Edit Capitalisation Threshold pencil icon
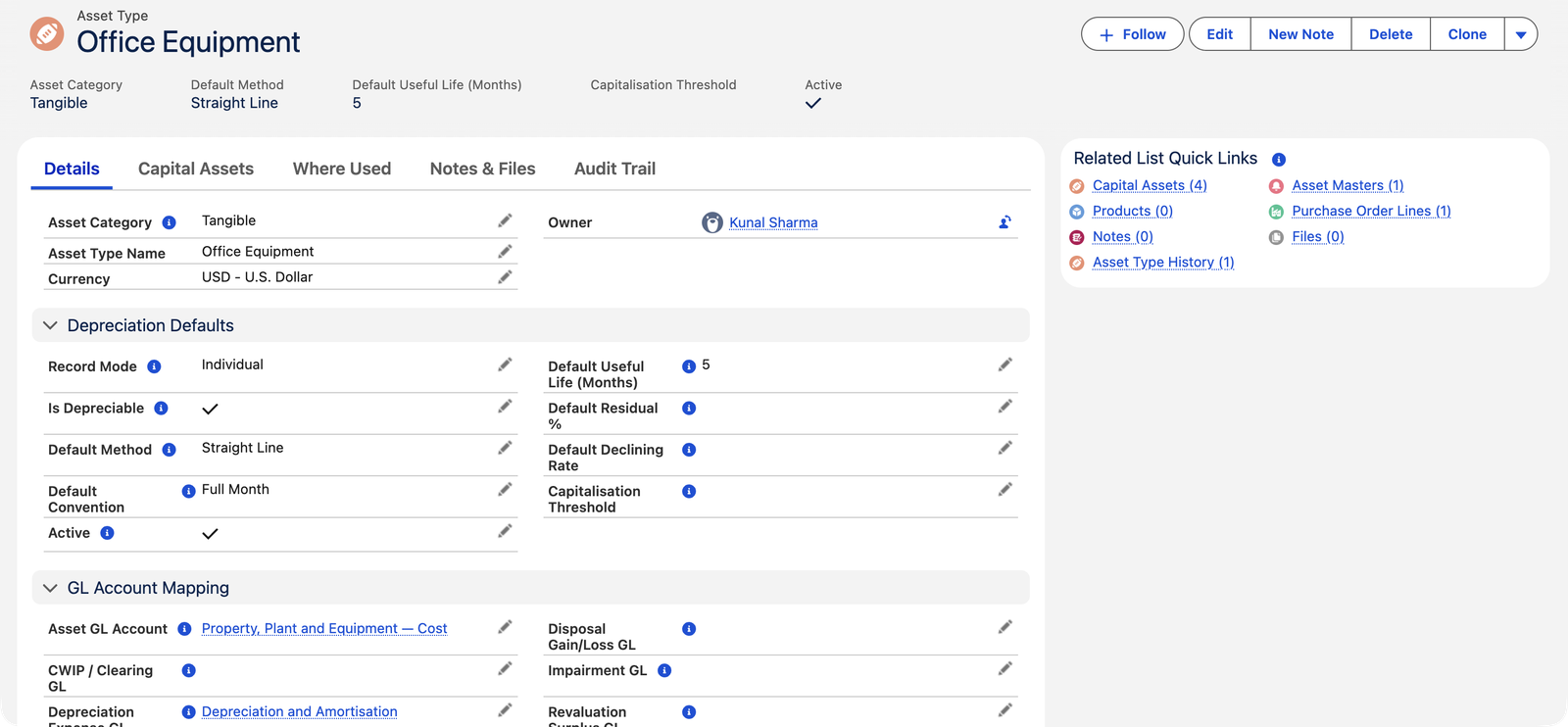This screenshot has width=1568, height=727. 1004,489
